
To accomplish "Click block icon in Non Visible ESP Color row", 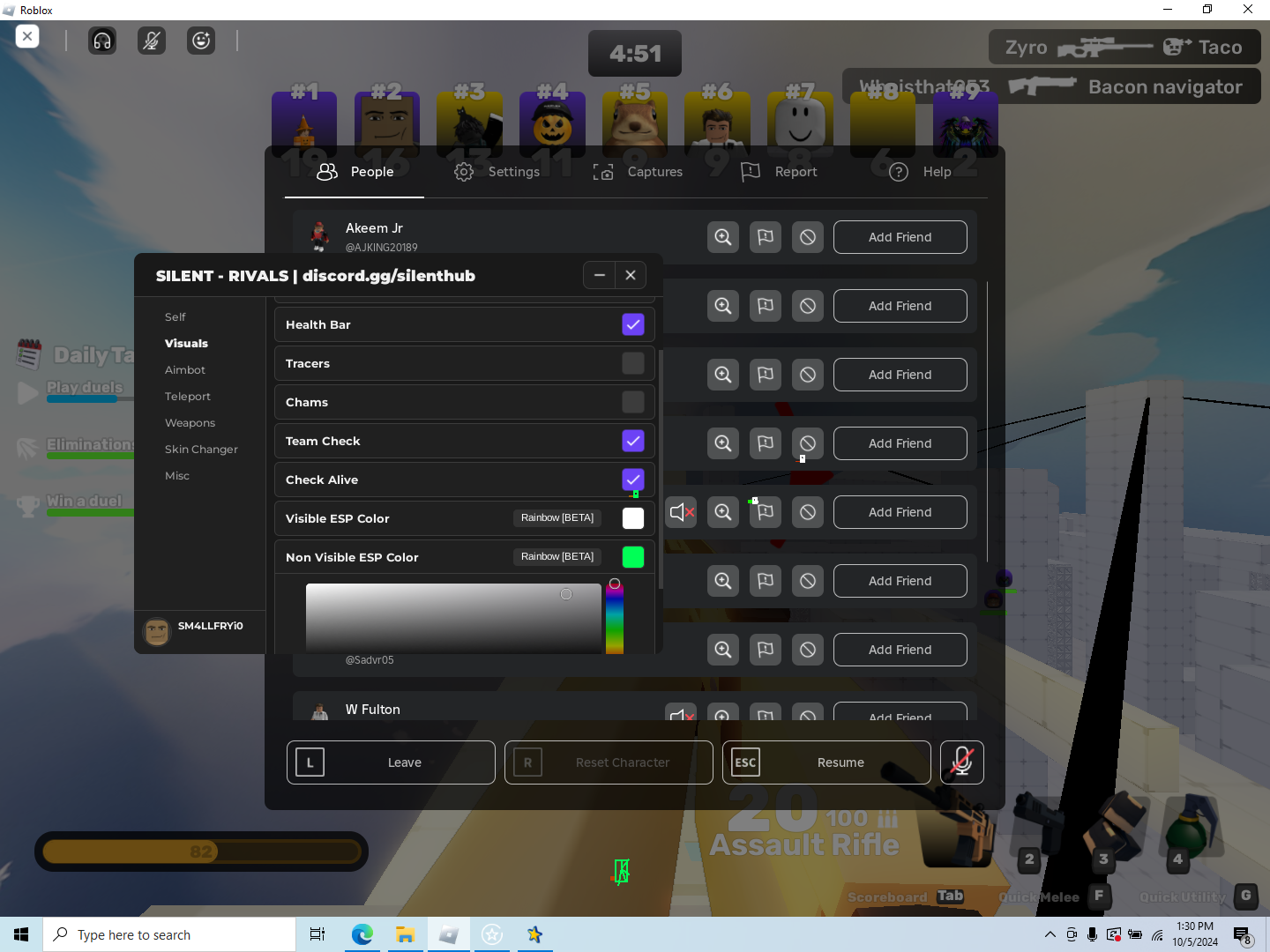I will 808,581.
